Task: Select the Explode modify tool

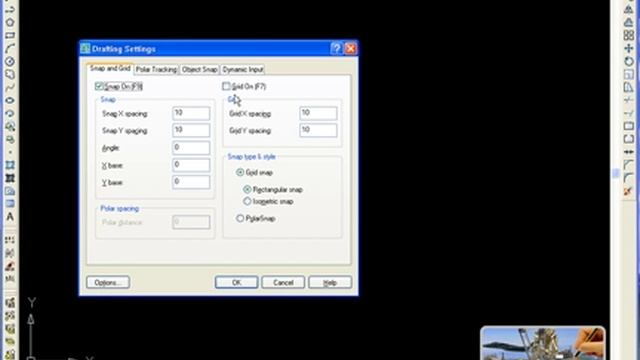Action: (x=629, y=191)
